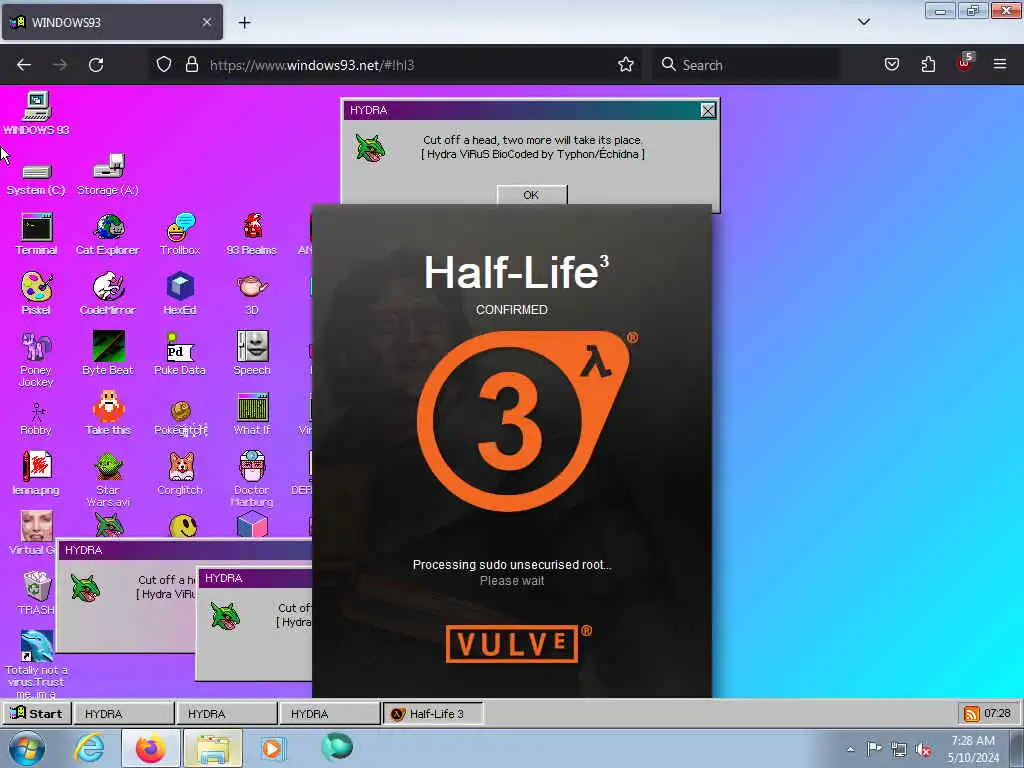
Task: Close the top HYDRA dialog with X
Action: click(x=708, y=110)
